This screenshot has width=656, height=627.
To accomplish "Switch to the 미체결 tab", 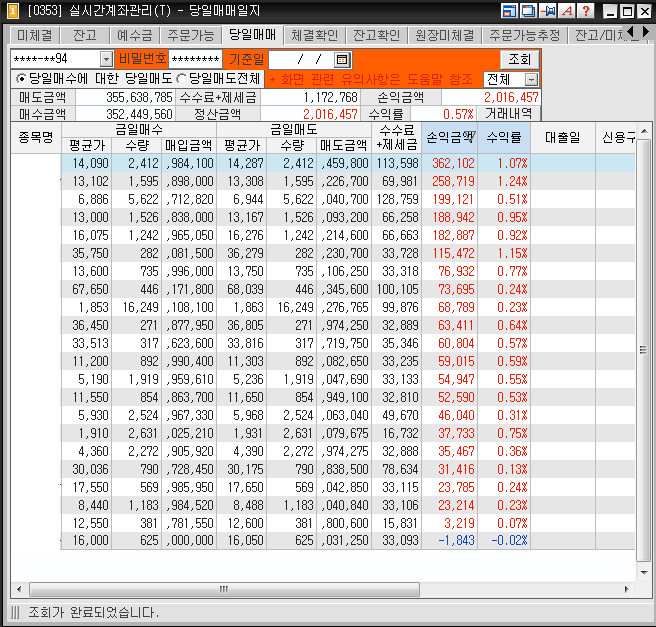I will (x=34, y=35).
